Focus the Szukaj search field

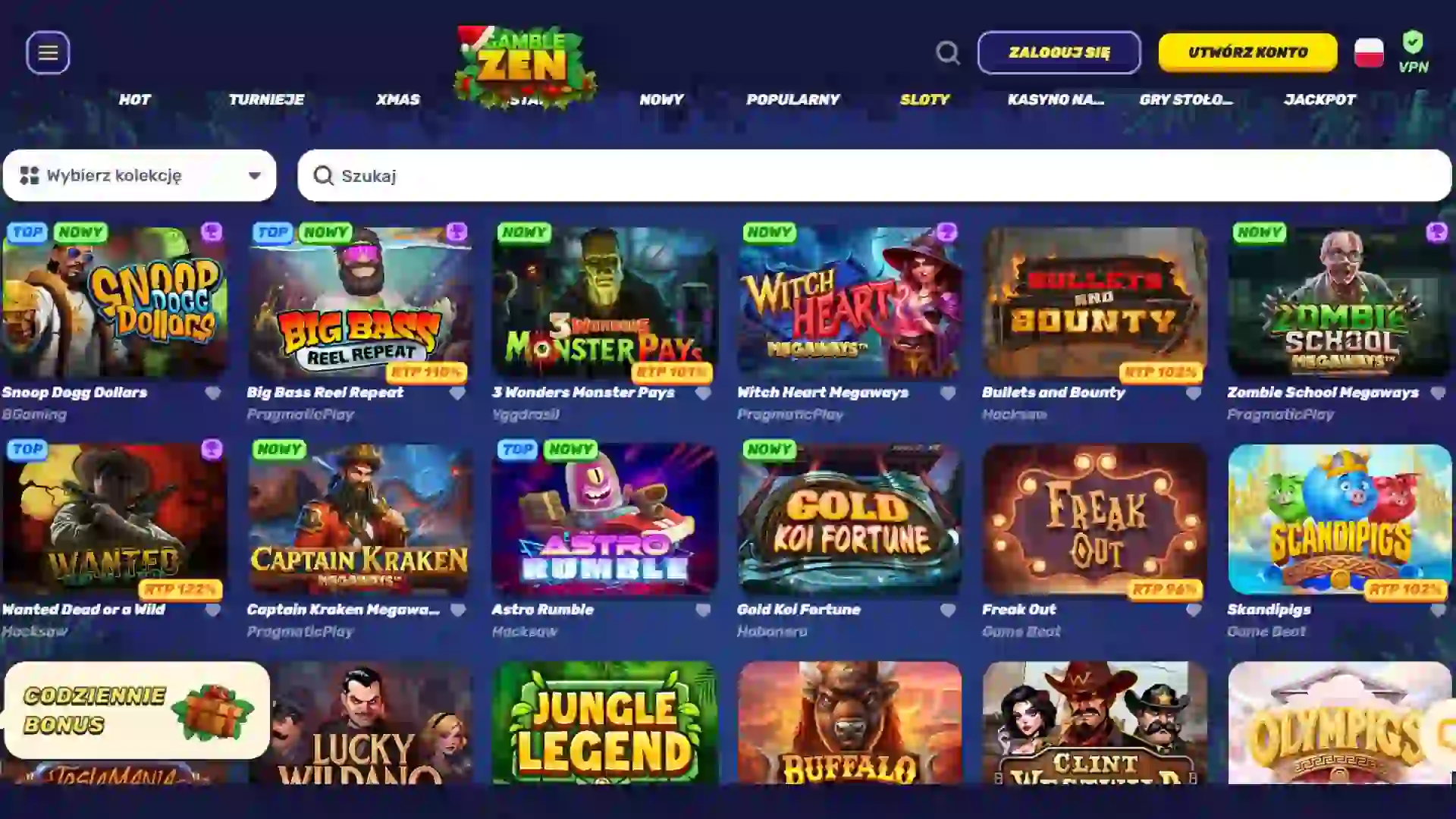click(874, 175)
